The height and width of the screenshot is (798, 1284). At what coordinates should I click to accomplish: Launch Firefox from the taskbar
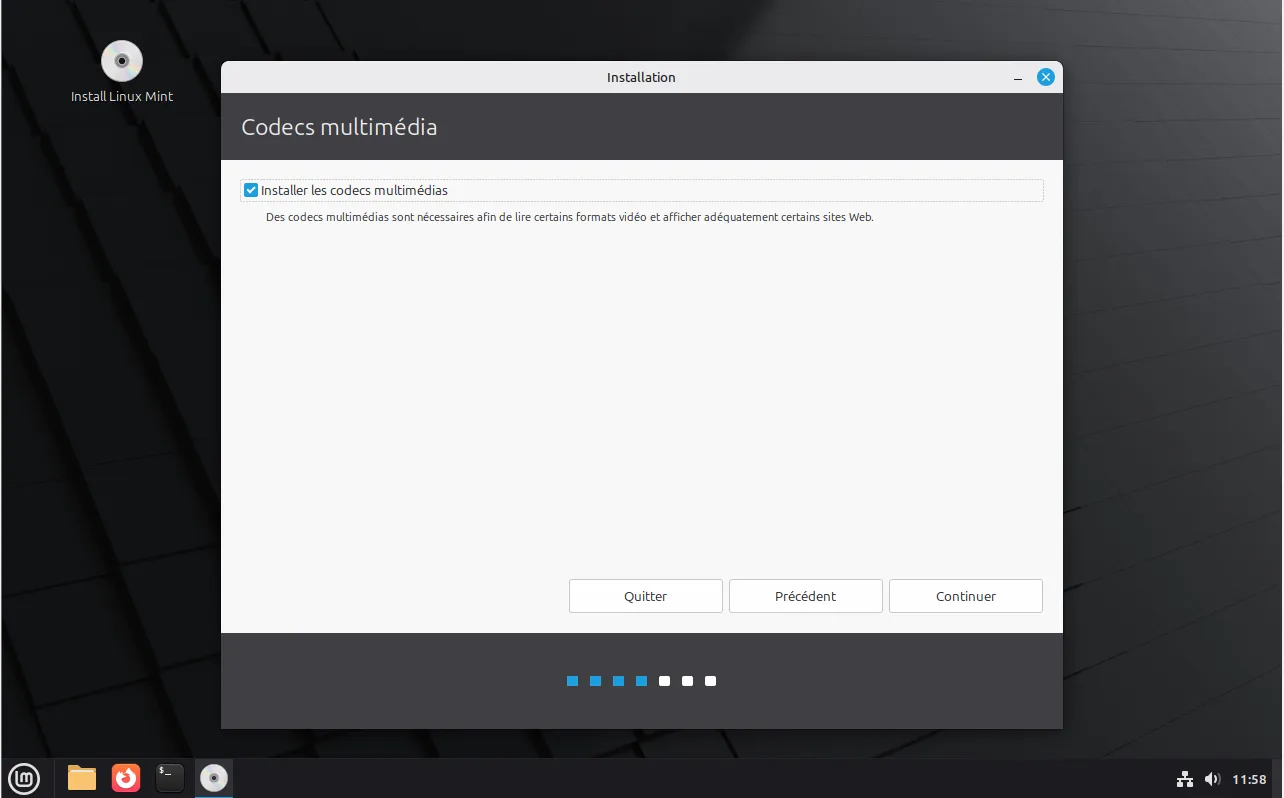click(126, 777)
